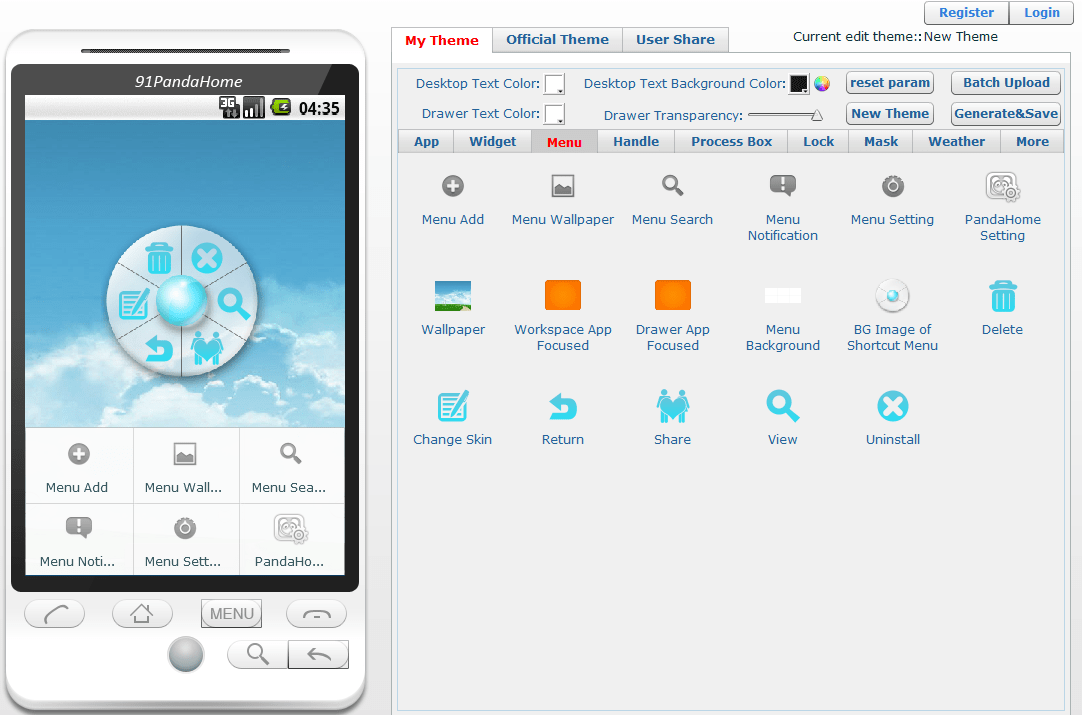
Task: Click the phone home hardware button
Action: pos(142,614)
